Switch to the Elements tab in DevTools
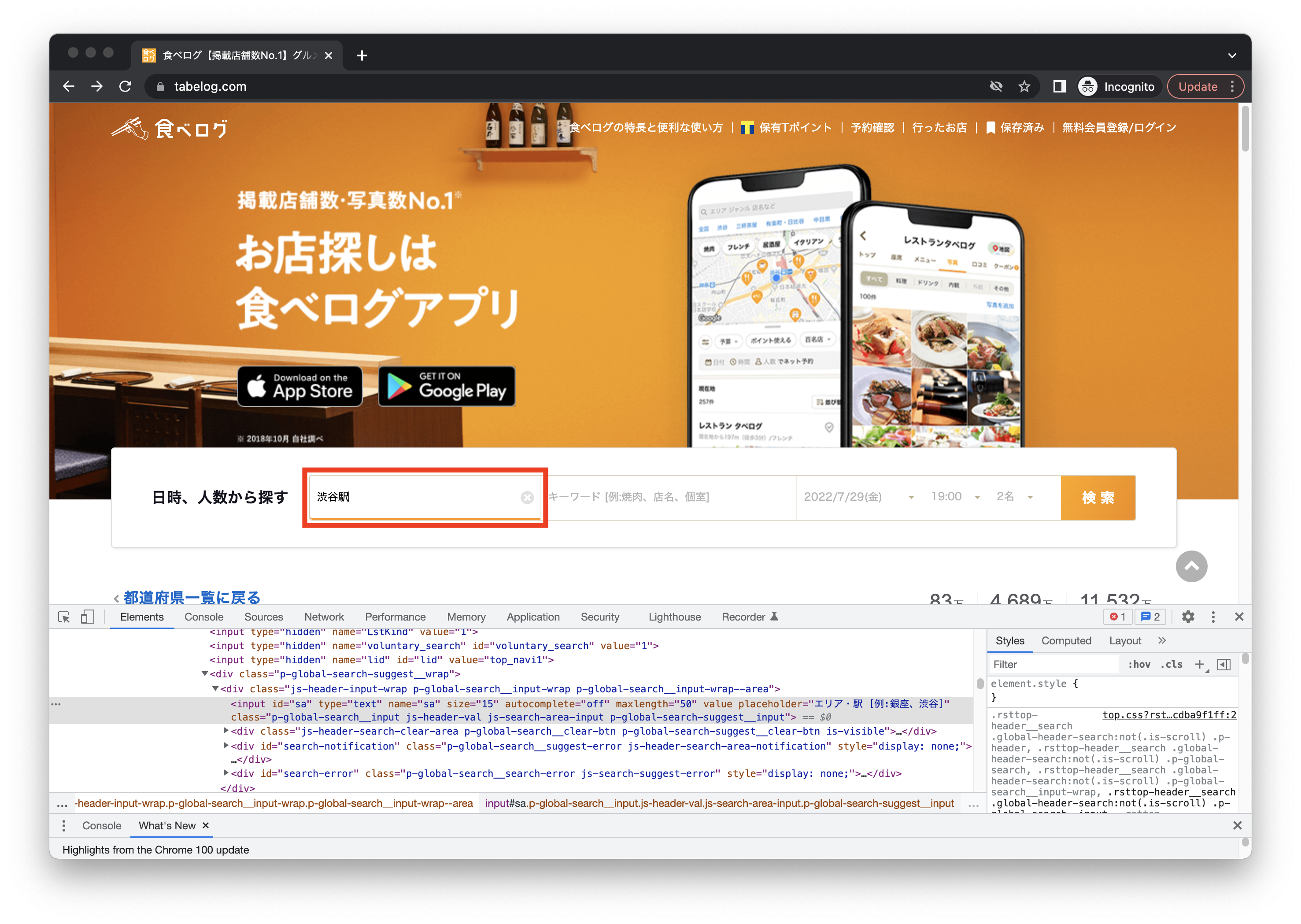Viewport: 1301px width, 924px height. click(141, 617)
